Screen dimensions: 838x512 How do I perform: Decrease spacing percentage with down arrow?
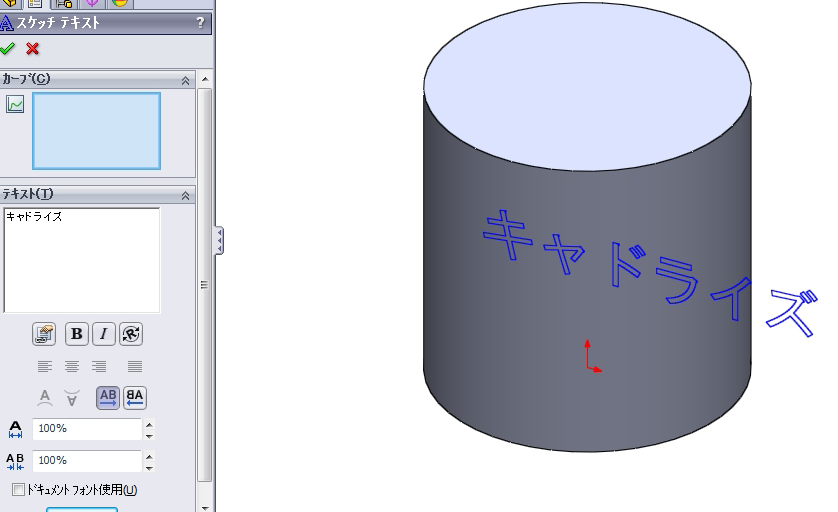[x=149, y=467]
